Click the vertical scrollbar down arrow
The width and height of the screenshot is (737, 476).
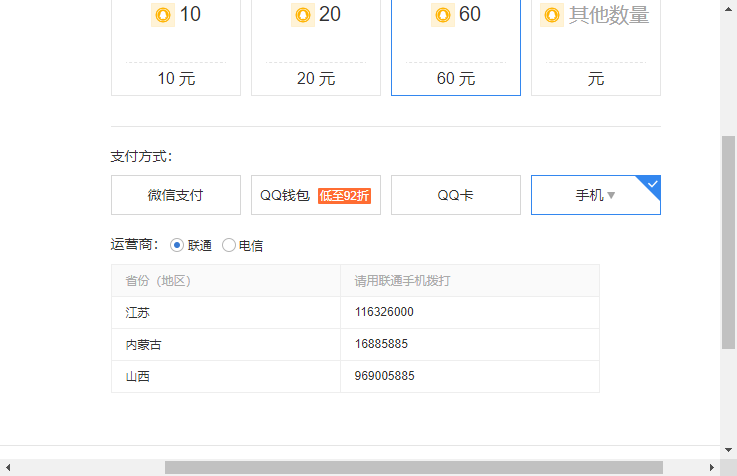coord(729,450)
